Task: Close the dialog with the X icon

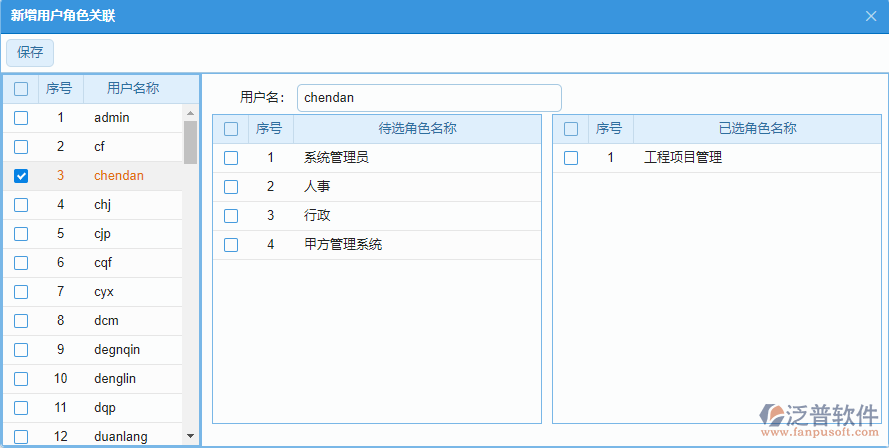Action: 870,16
